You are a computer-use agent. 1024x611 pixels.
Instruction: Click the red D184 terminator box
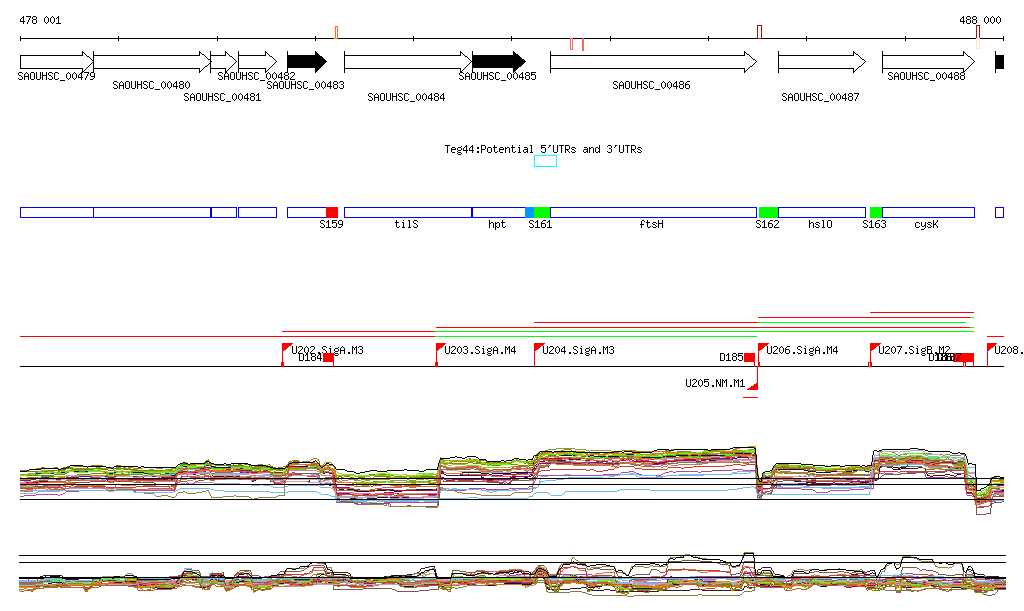tap(328, 358)
